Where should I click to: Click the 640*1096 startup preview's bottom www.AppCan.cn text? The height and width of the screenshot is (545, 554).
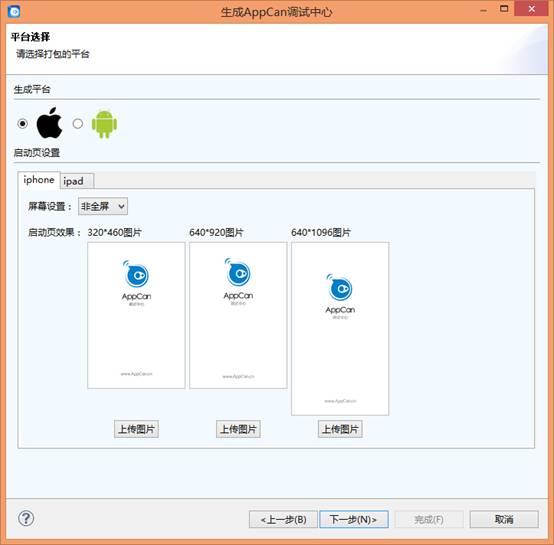pyautogui.click(x=340, y=401)
